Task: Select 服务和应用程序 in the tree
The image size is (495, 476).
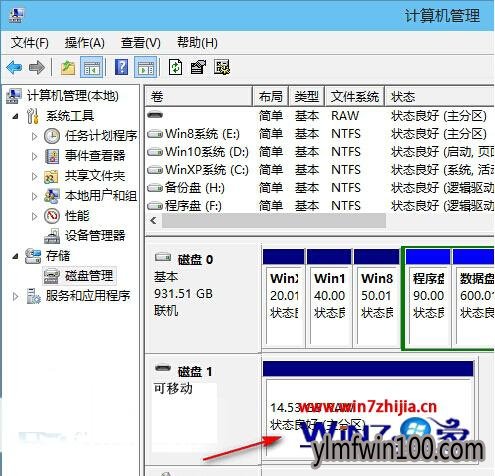Action: point(88,296)
